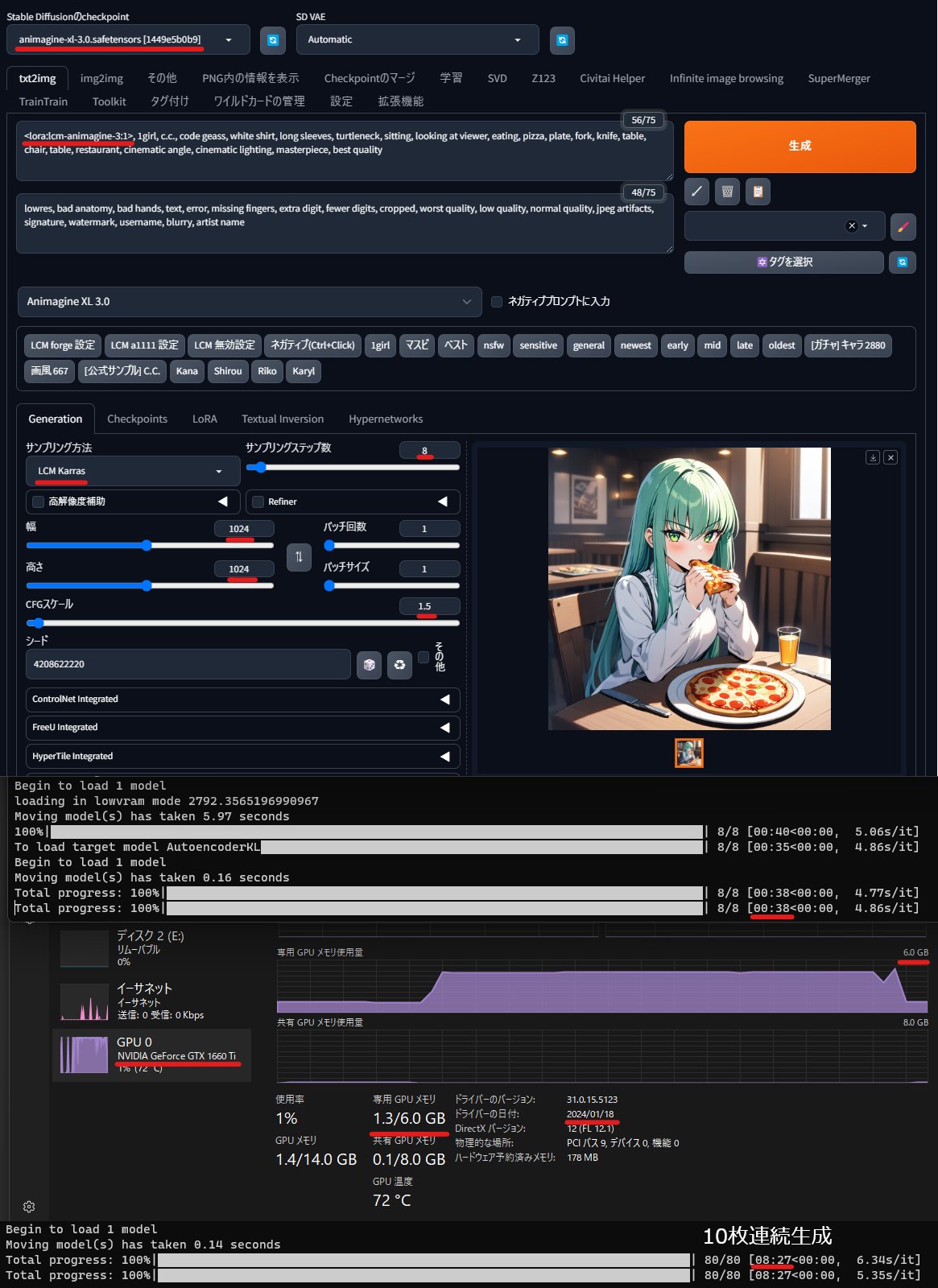Open the 拡張機能 tab
Viewport: 938px width, 1288px height.
click(401, 101)
